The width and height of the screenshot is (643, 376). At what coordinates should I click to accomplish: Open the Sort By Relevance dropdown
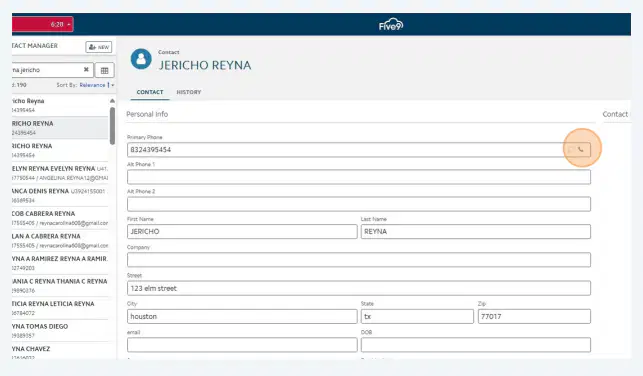point(97,85)
